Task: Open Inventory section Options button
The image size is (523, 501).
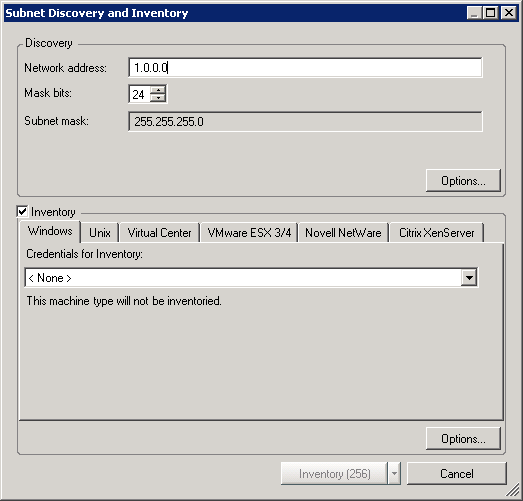Action: [x=463, y=439]
